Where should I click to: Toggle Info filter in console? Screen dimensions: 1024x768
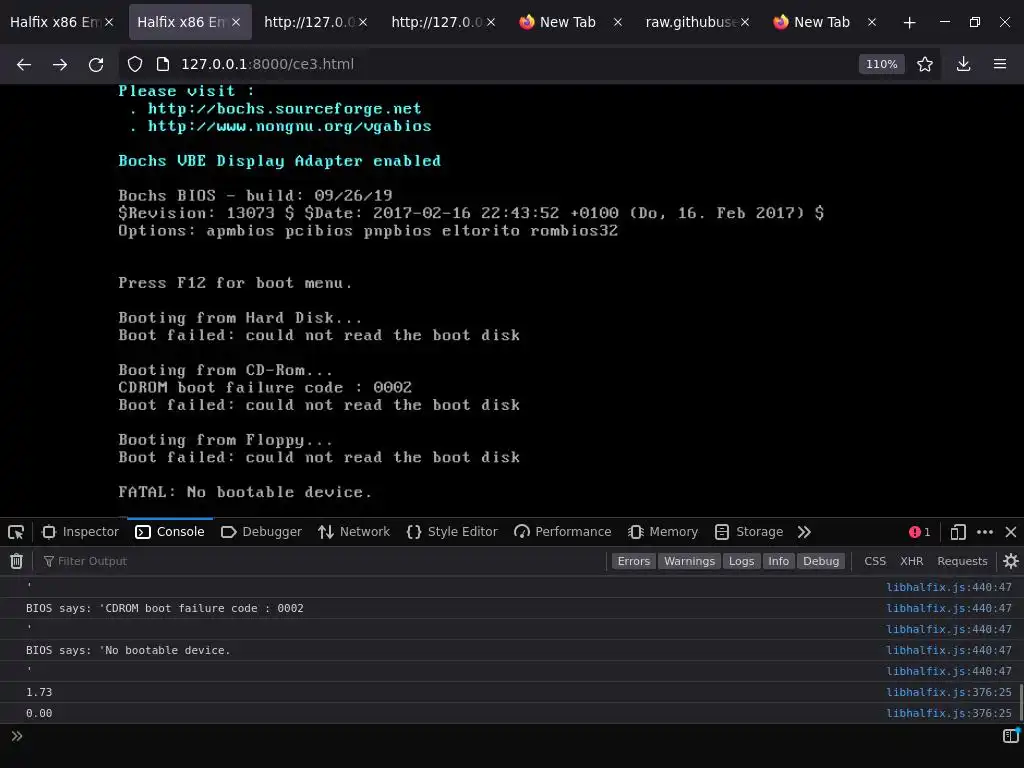tap(778, 561)
